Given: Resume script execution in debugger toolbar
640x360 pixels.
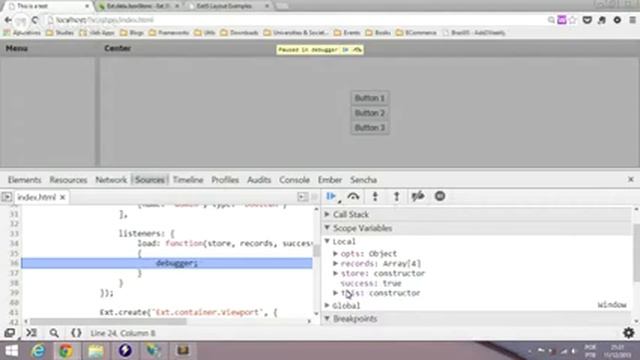Looking at the screenshot, I should [x=331, y=197].
